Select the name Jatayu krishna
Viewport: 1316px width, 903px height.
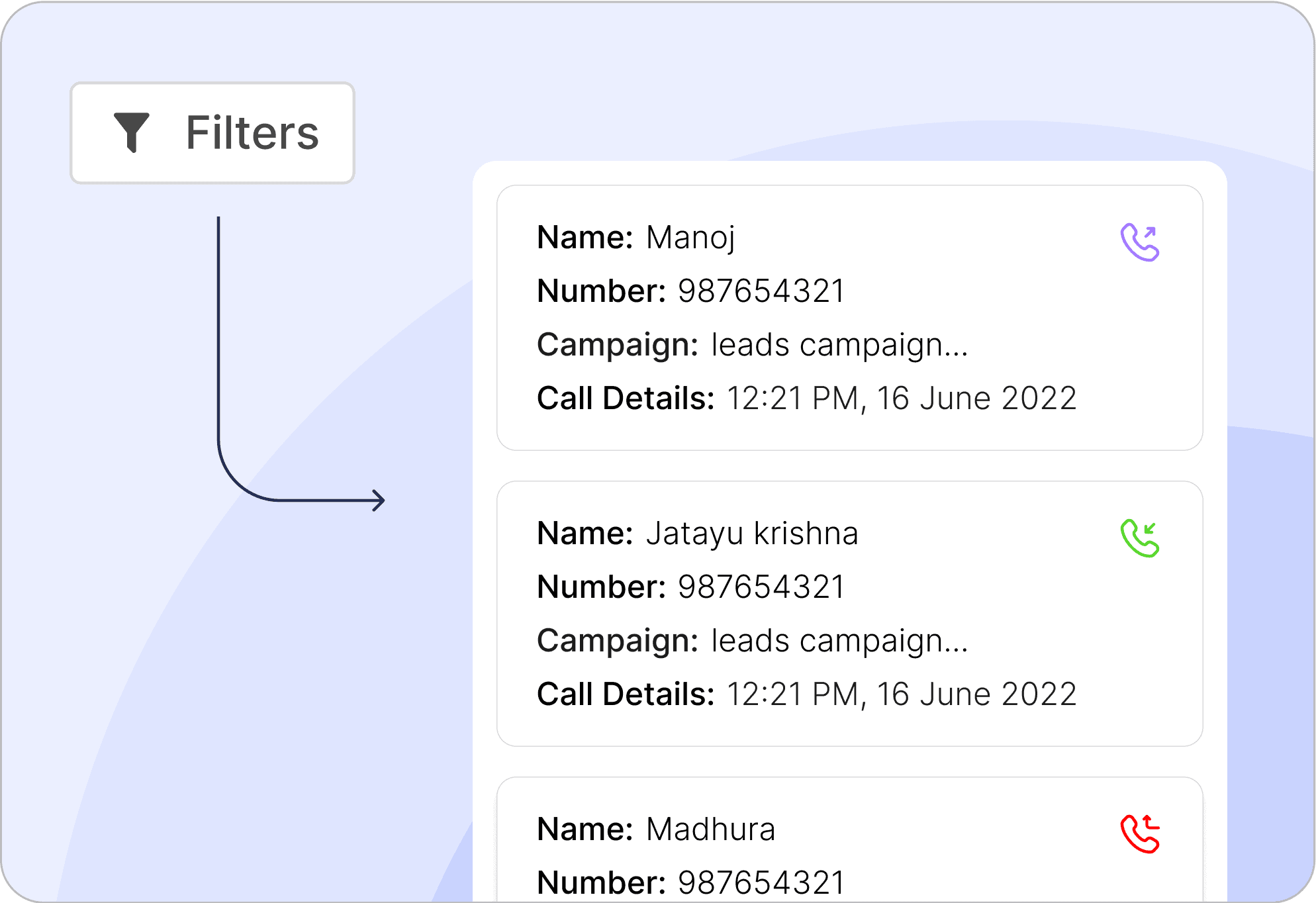click(752, 534)
